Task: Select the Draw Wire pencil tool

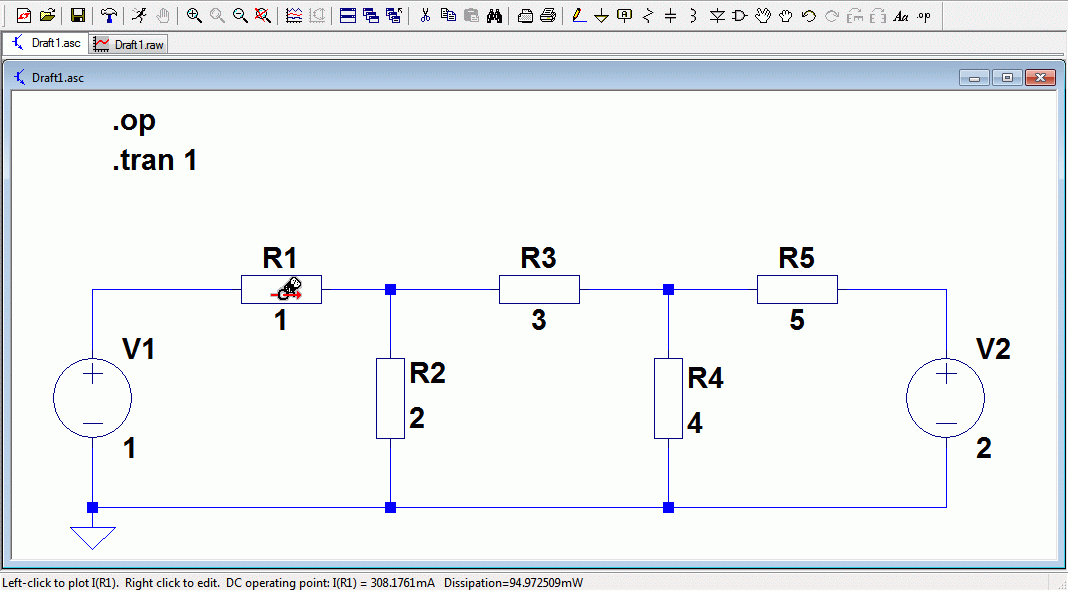Action: coord(579,15)
